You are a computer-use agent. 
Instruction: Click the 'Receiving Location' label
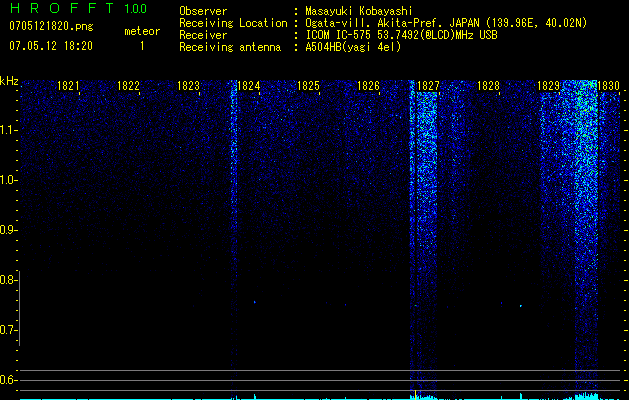coord(233,23)
